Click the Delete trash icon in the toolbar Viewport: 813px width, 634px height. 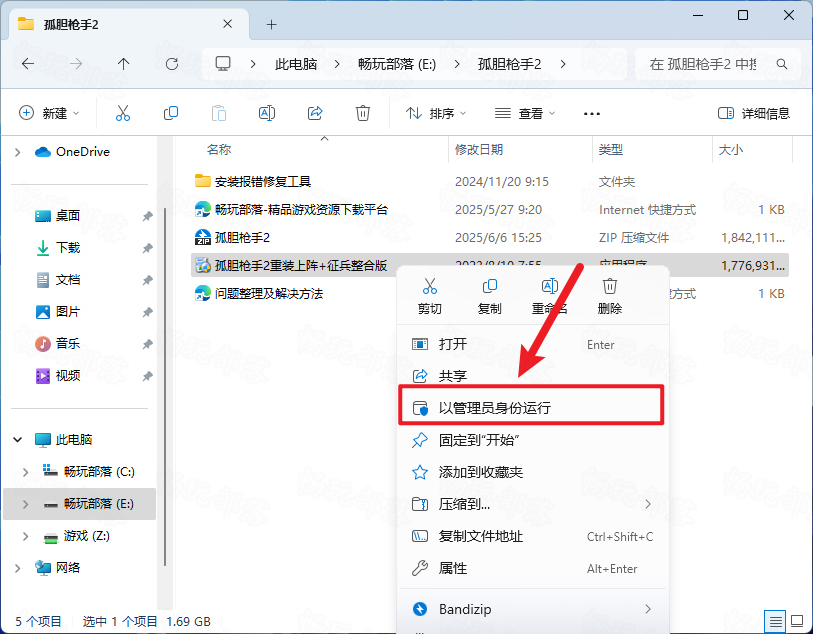[362, 113]
